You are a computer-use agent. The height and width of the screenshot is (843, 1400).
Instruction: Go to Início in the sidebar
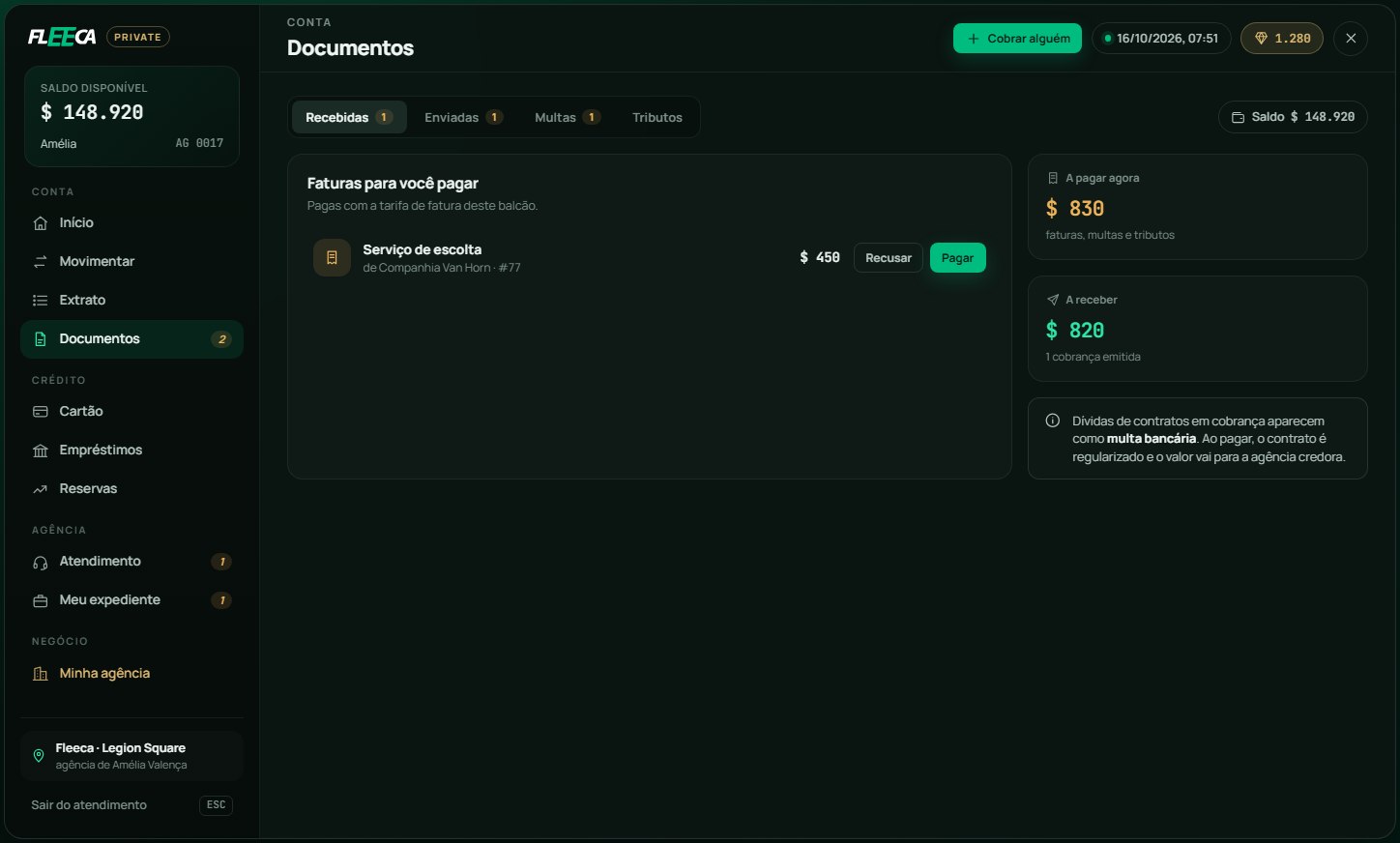pos(131,223)
